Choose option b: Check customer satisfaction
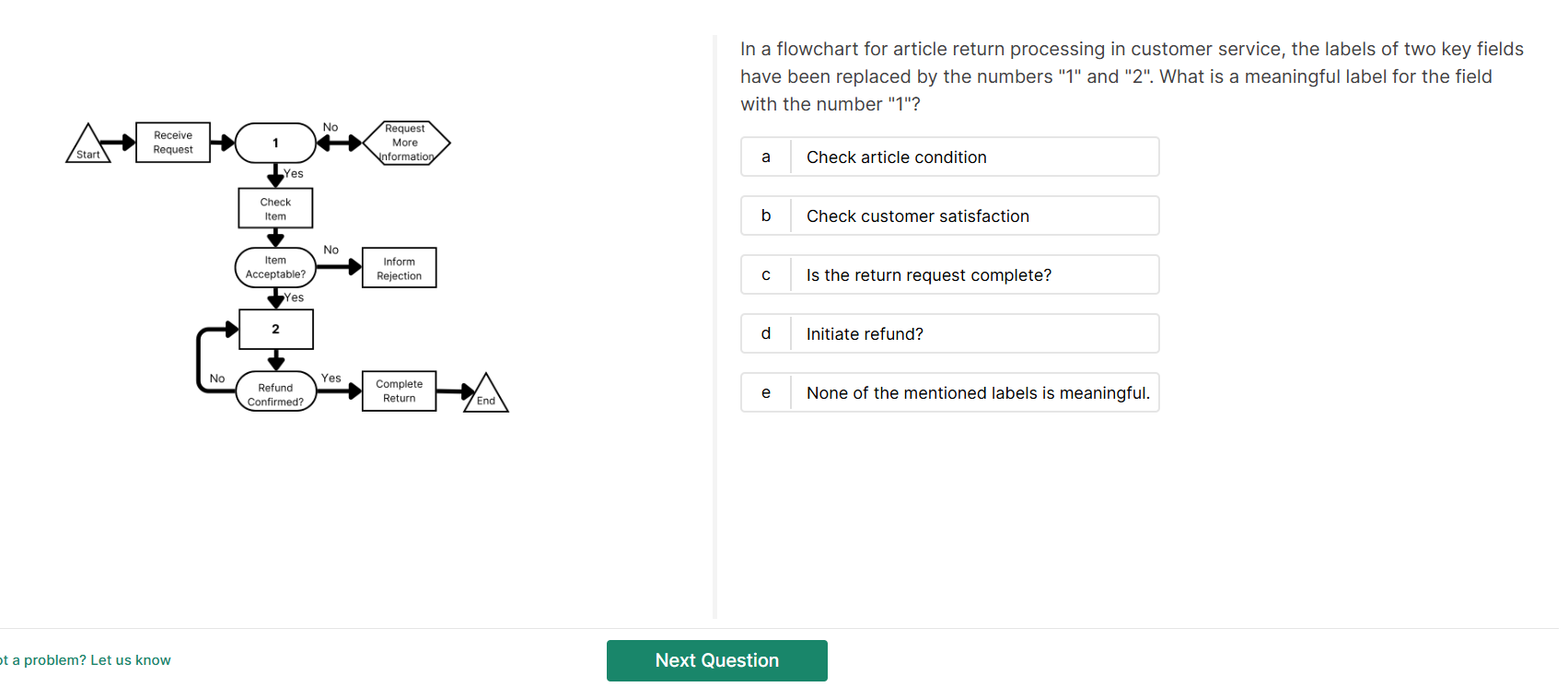This screenshot has width=1568, height=687. pyautogui.click(x=949, y=216)
